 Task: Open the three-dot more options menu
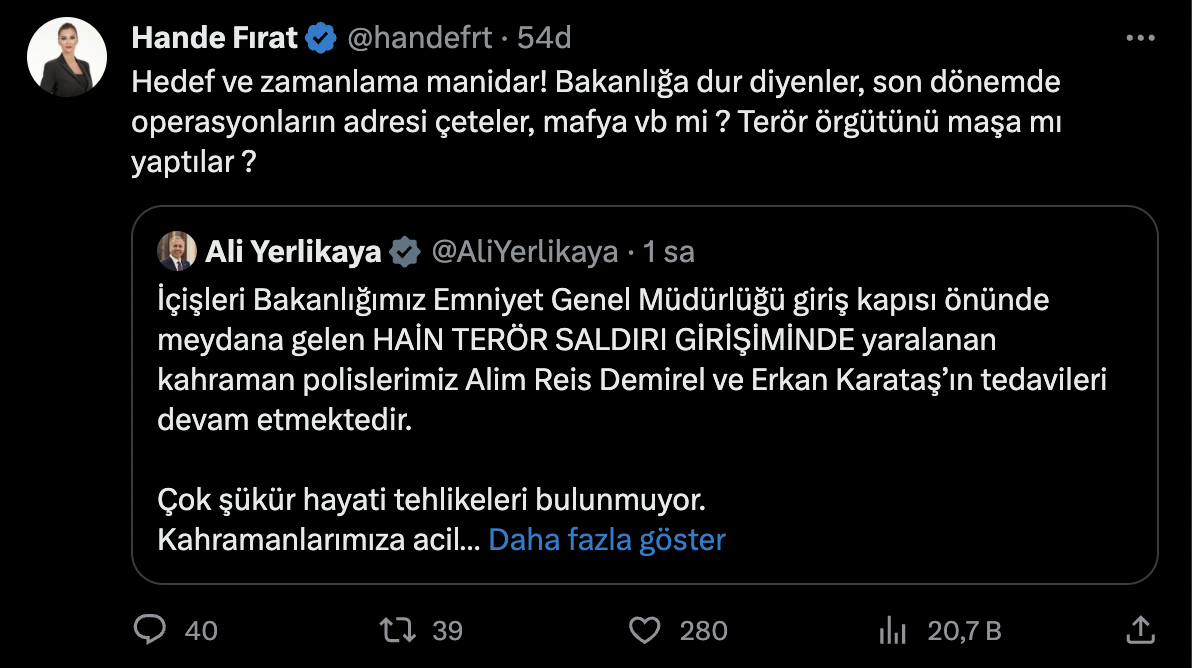(1140, 38)
